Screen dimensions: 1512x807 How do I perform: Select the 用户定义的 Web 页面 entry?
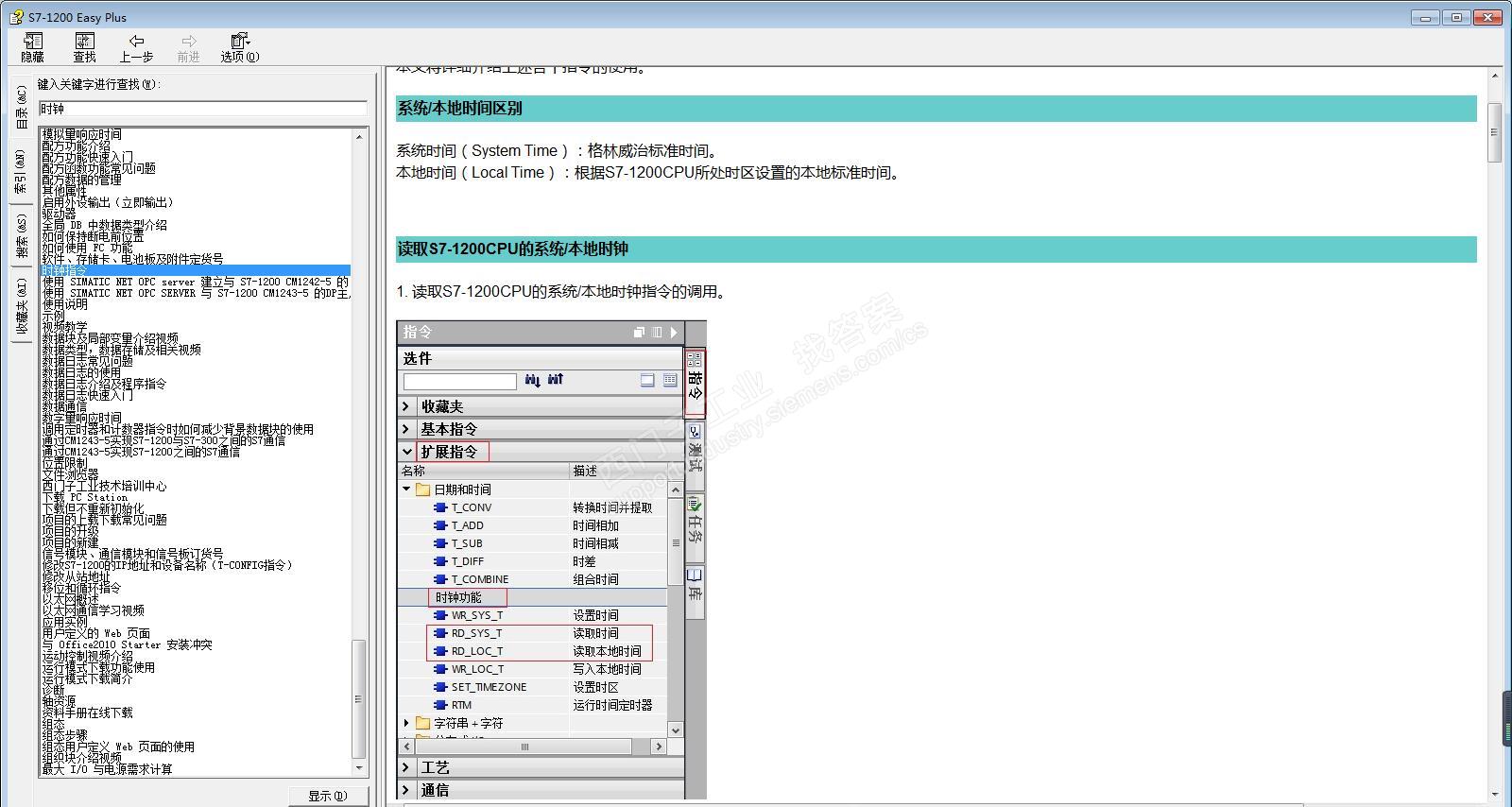(95, 633)
